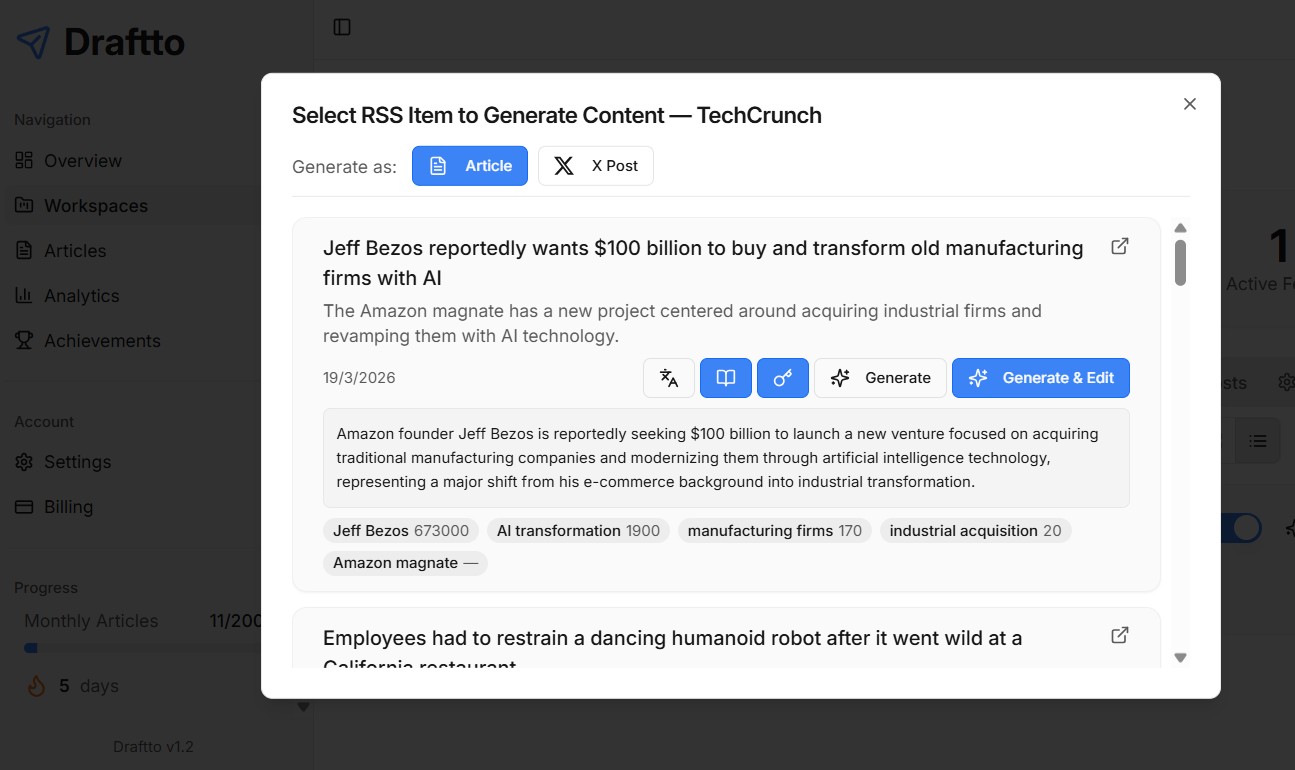Click the dancing humanoid robot headline
The image size is (1295, 770).
tap(672, 650)
